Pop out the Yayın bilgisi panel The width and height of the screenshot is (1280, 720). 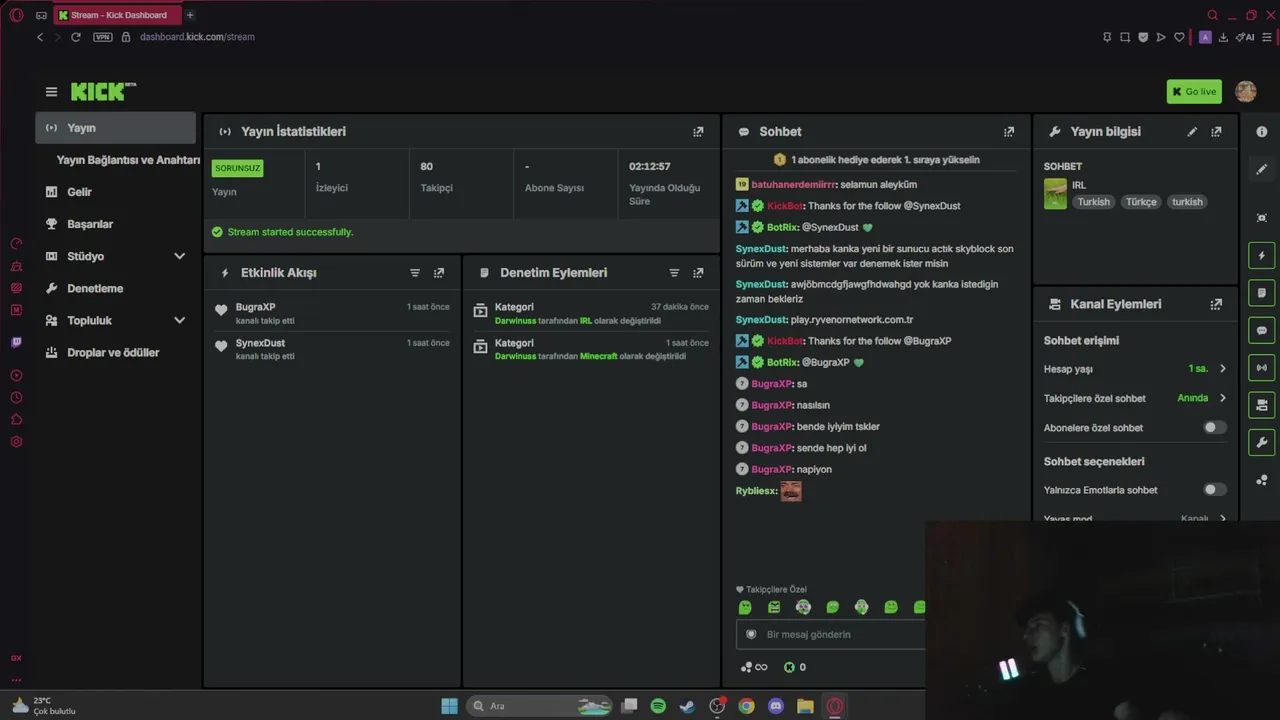coord(1216,132)
